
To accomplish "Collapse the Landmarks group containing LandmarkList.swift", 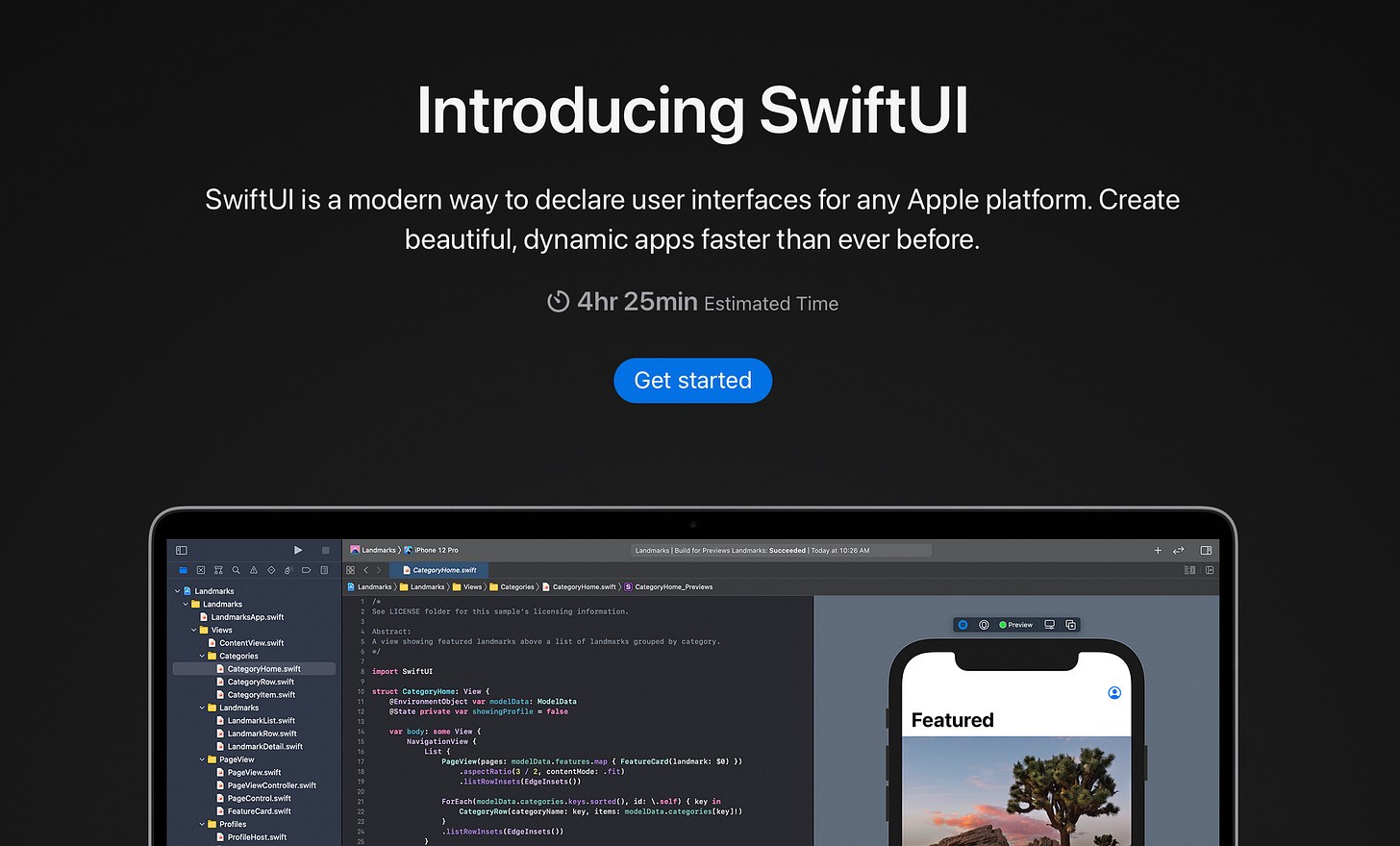I will pos(202,709).
